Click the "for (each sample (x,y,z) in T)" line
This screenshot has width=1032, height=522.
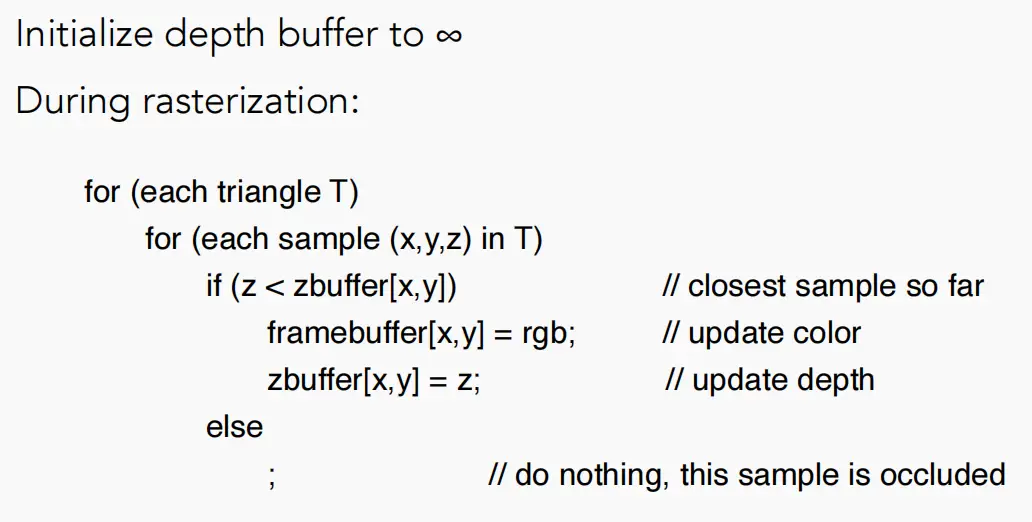tap(344, 239)
